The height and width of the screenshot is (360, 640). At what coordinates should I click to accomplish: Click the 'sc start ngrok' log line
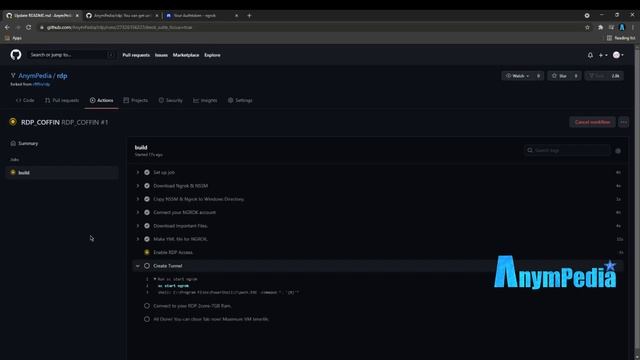coord(173,286)
